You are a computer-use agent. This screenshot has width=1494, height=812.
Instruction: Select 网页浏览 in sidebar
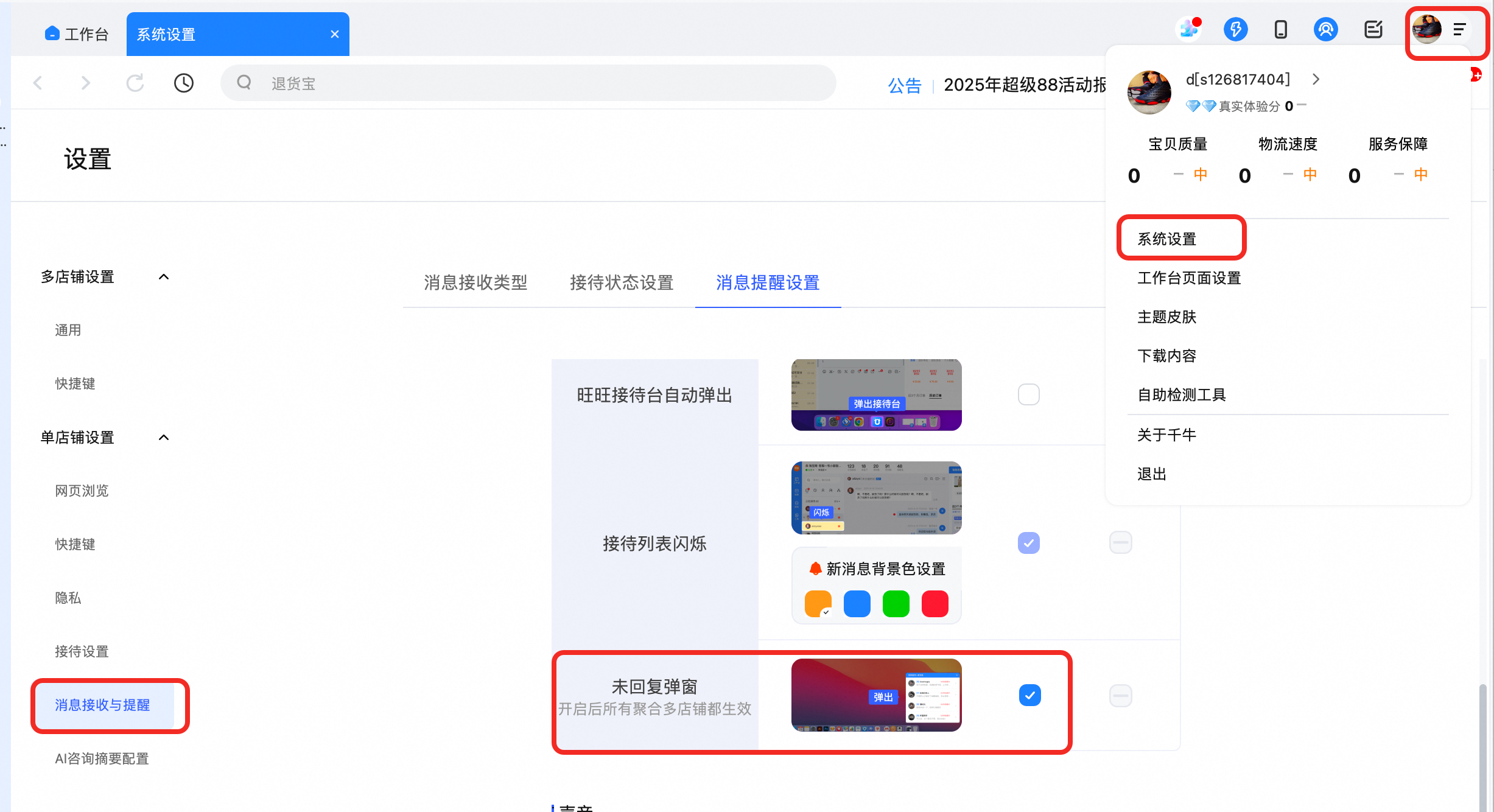[x=82, y=491]
